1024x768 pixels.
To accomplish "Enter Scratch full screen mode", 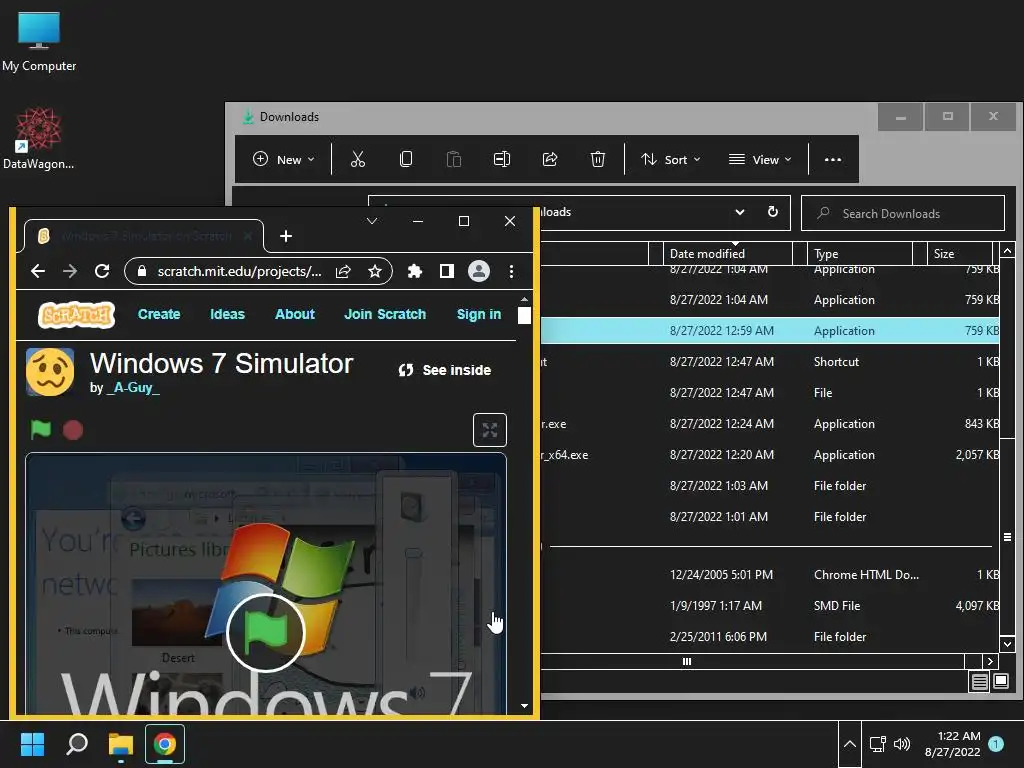I will [490, 430].
